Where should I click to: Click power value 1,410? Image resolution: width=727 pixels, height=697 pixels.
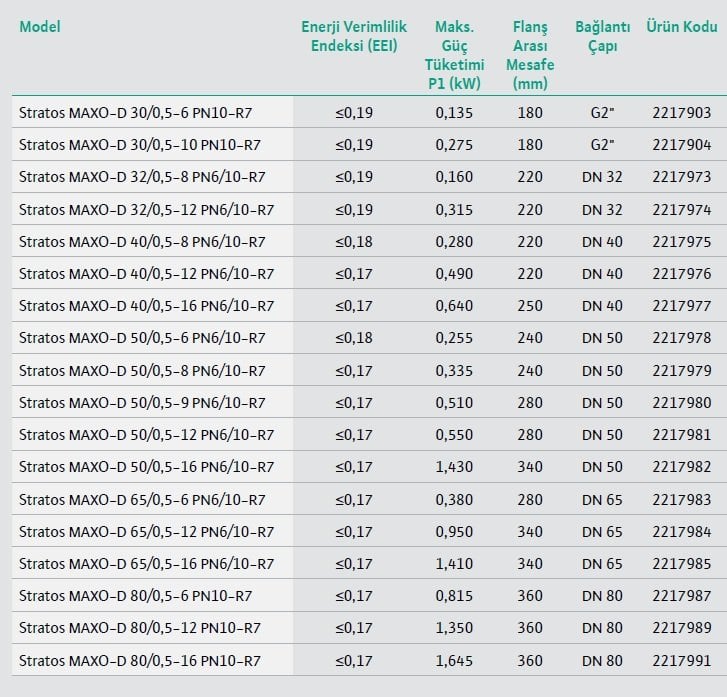(454, 563)
